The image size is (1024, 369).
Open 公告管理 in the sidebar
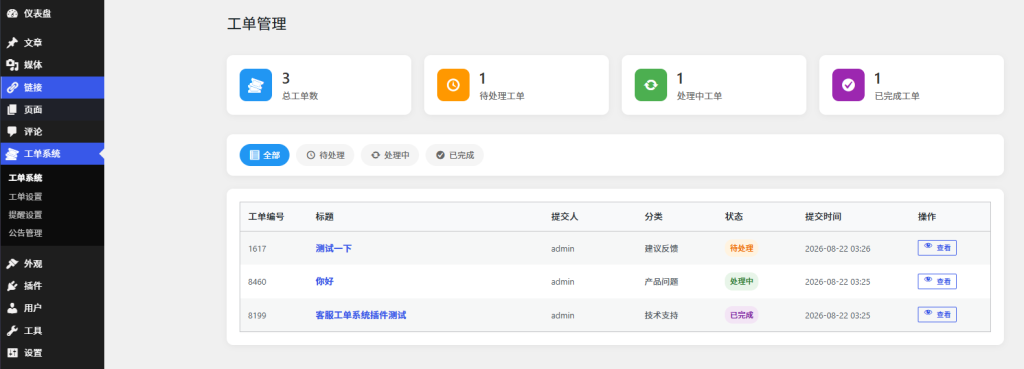tap(25, 233)
